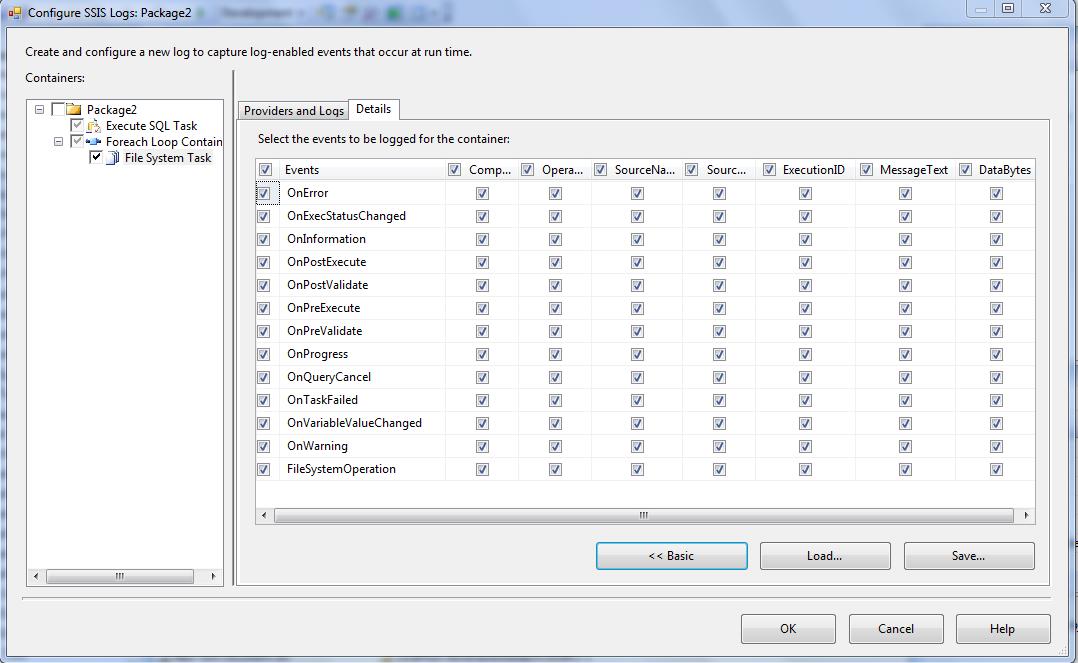Click the Execute SQL Task icon
This screenshot has height=663, width=1078.
94,126
